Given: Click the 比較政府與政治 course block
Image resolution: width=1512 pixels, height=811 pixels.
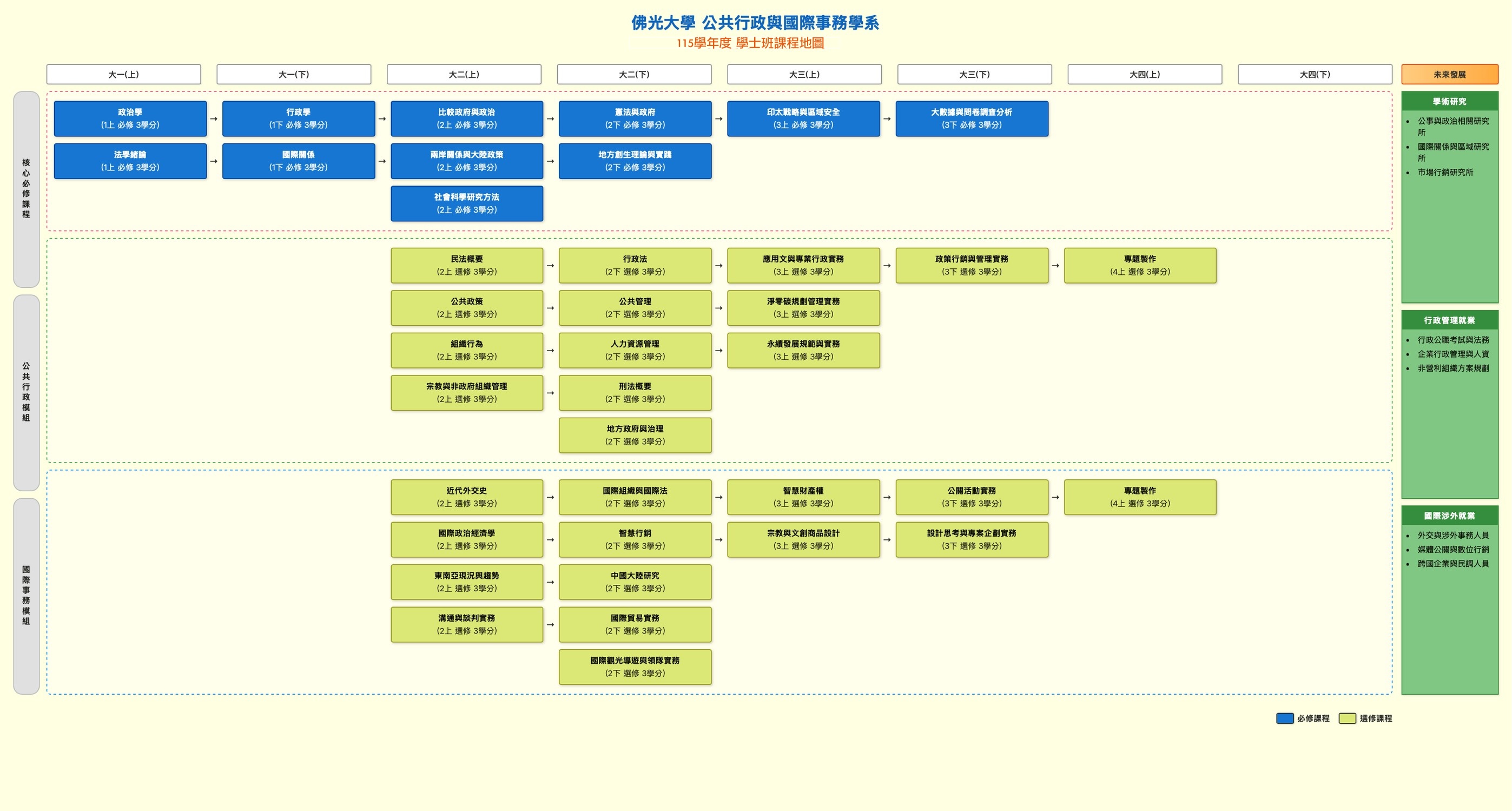Looking at the screenshot, I should [x=467, y=118].
